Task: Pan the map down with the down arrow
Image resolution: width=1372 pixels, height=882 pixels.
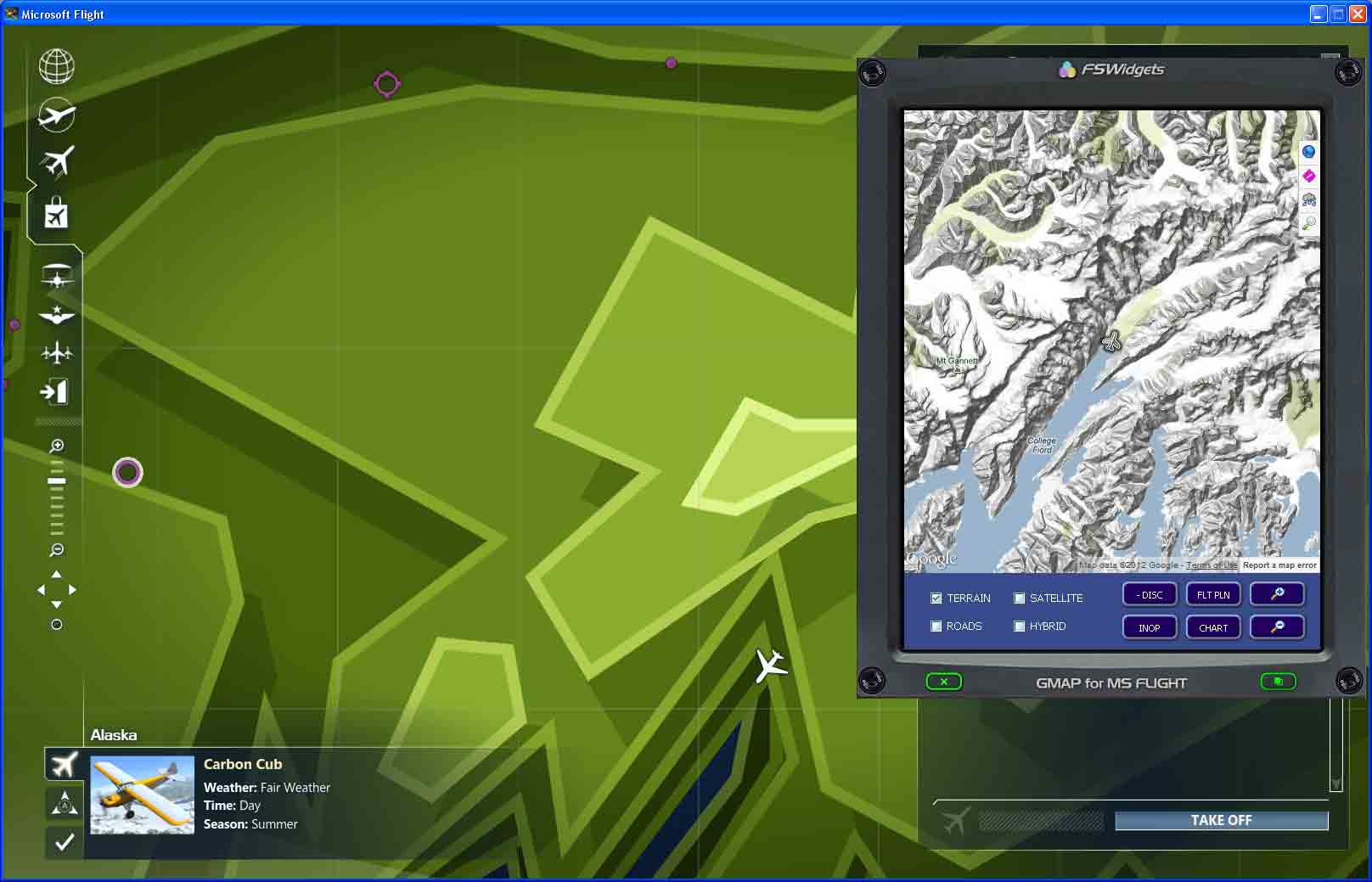Action: 57,604
